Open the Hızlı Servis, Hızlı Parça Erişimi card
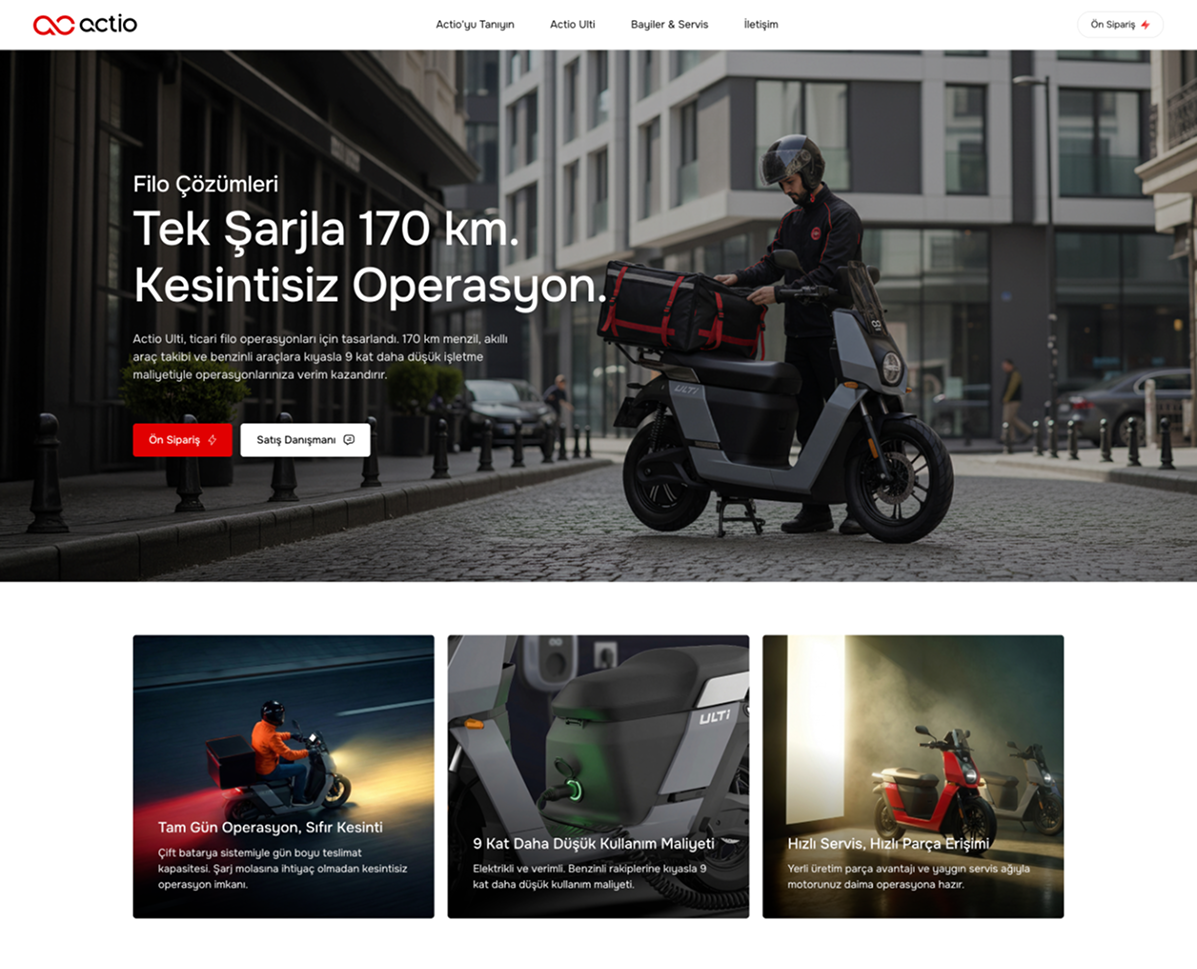The height and width of the screenshot is (969, 1197). [913, 777]
